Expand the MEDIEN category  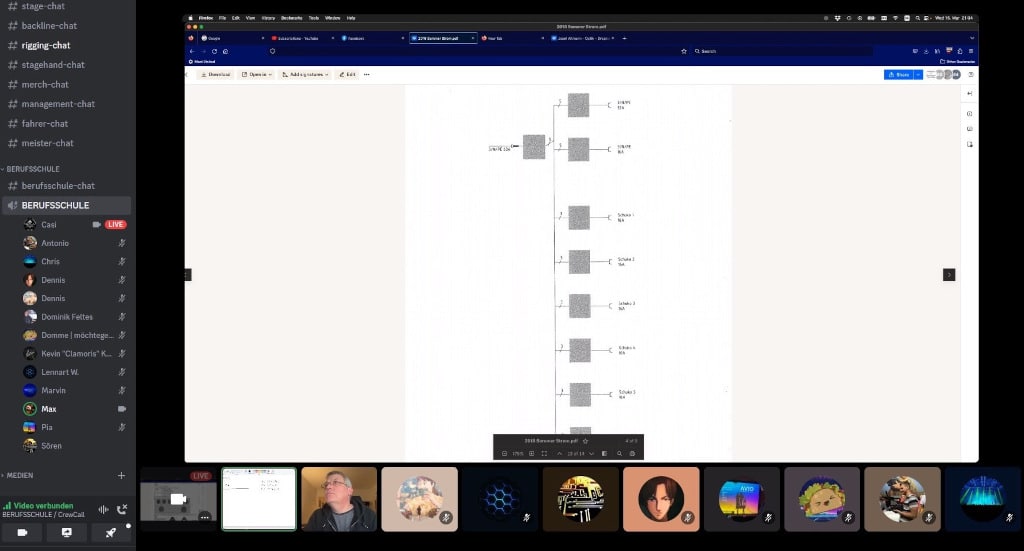click(20, 475)
